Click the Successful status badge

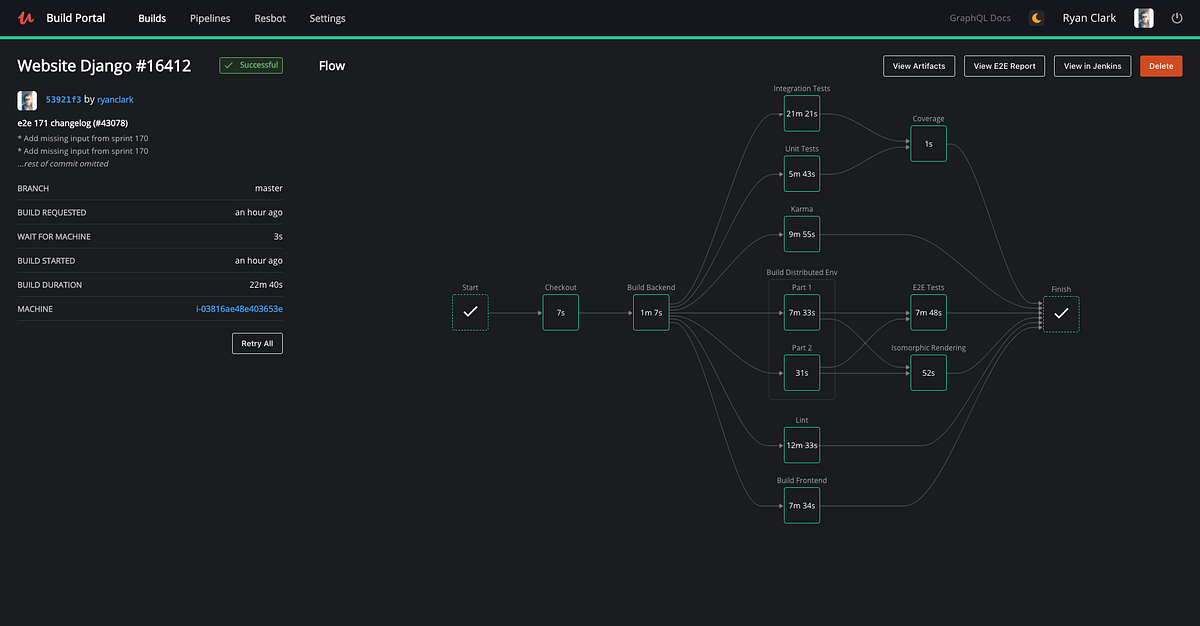pos(248,65)
